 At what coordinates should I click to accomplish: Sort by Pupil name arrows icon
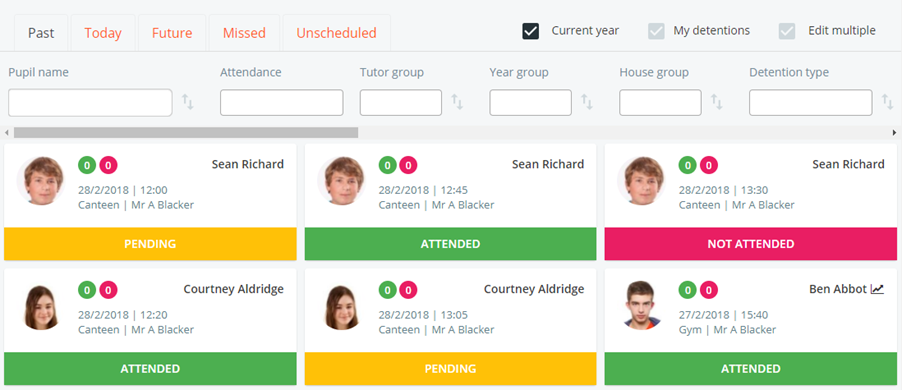point(188,102)
